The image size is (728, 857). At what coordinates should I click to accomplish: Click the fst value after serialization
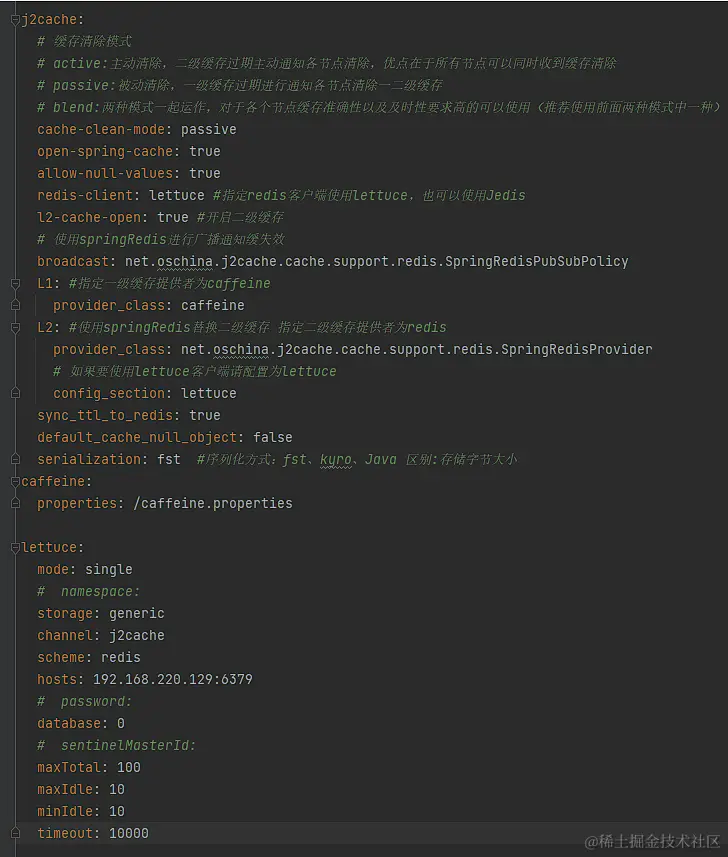coord(169,459)
